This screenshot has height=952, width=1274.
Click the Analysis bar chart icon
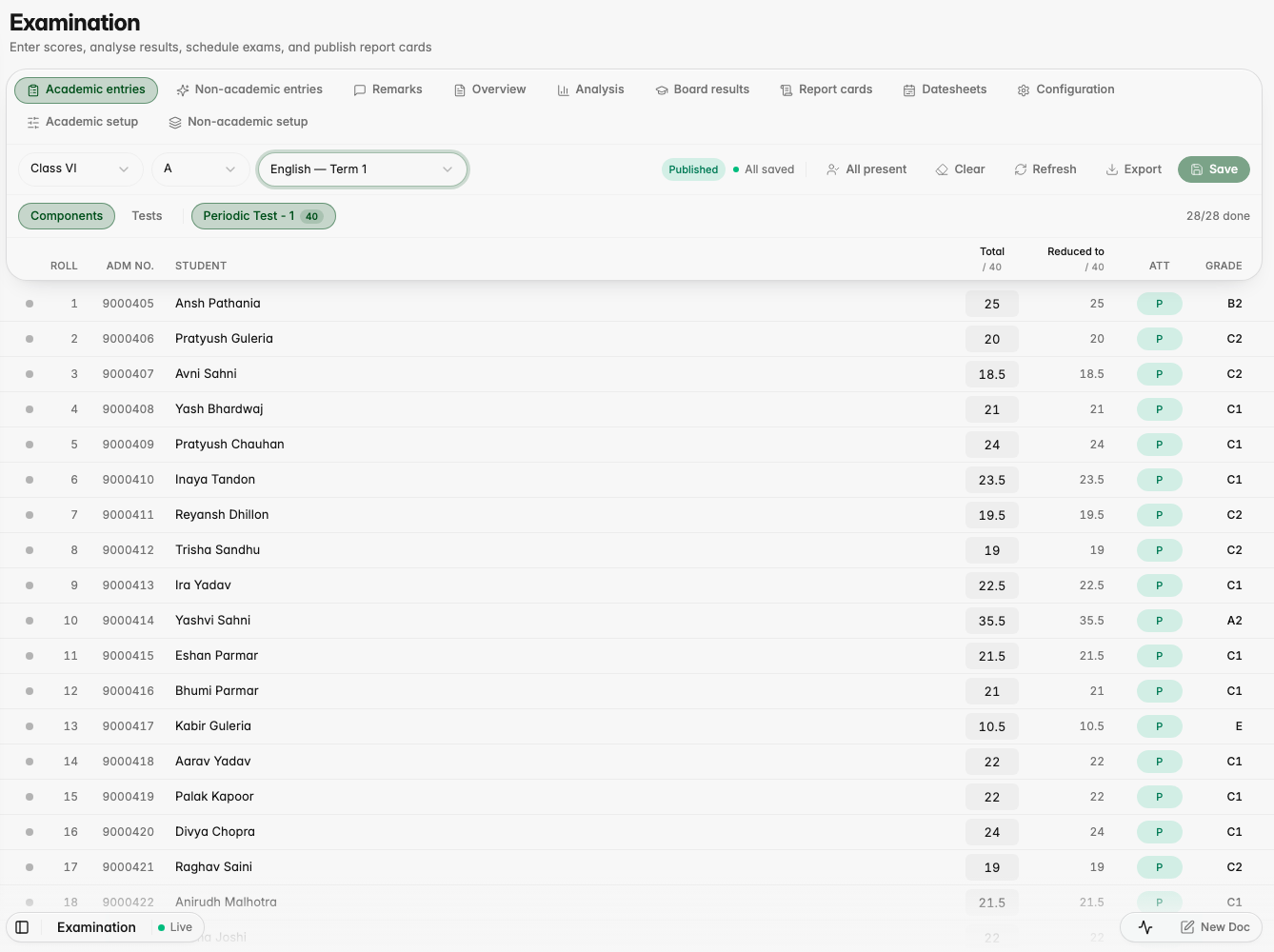(x=564, y=90)
